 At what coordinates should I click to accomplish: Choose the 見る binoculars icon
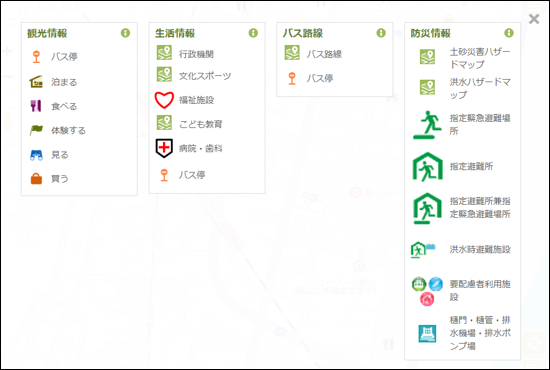(36, 155)
